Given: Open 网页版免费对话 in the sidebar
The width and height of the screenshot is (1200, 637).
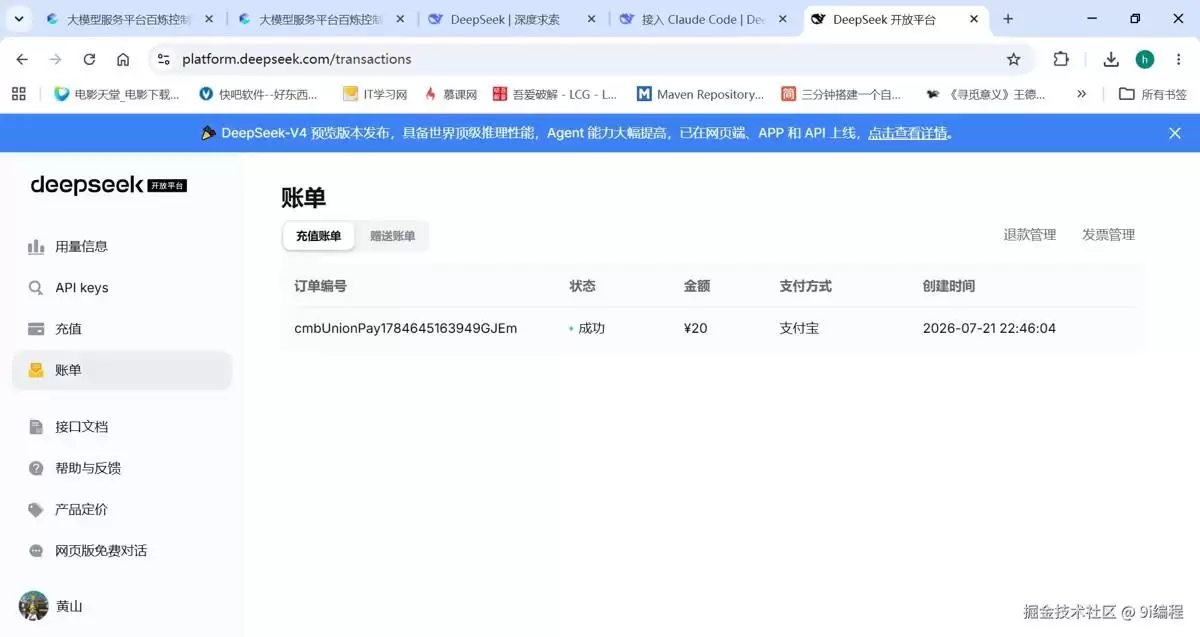Looking at the screenshot, I should 122,551.
